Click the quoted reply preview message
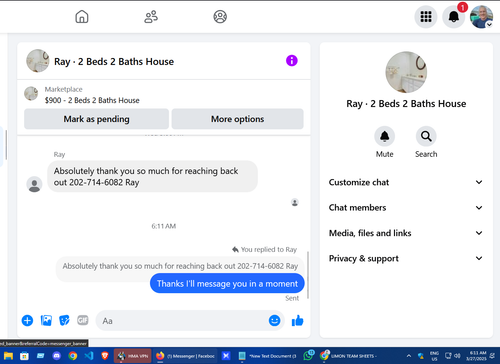The height and width of the screenshot is (364, 500). click(180, 266)
